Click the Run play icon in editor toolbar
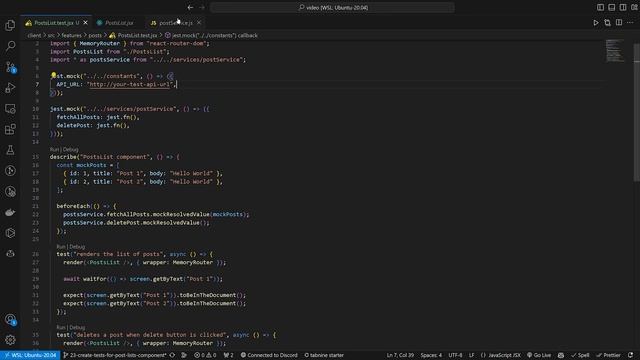Viewport: 640px width, 360px height. [x=596, y=23]
